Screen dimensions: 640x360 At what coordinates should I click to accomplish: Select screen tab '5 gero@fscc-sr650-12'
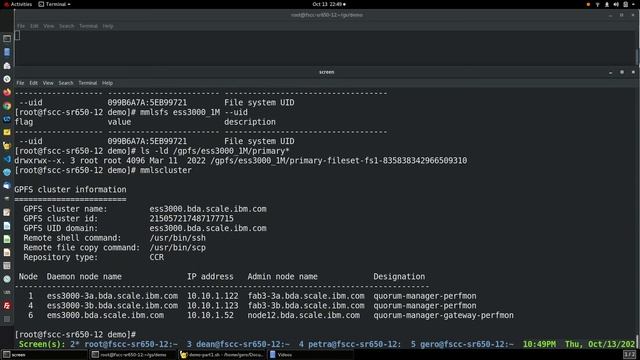[x=462, y=344]
